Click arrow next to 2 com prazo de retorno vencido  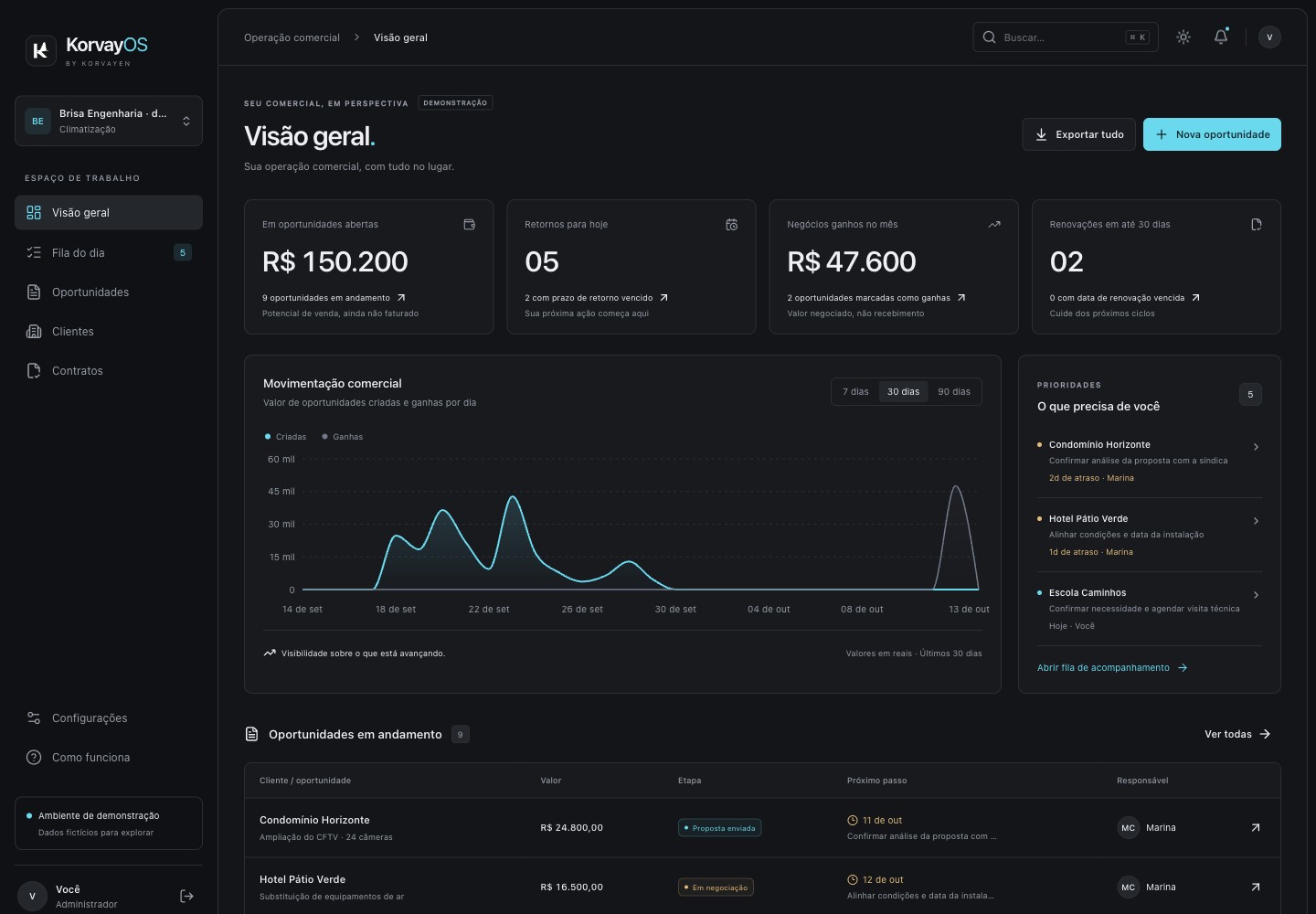coord(664,298)
